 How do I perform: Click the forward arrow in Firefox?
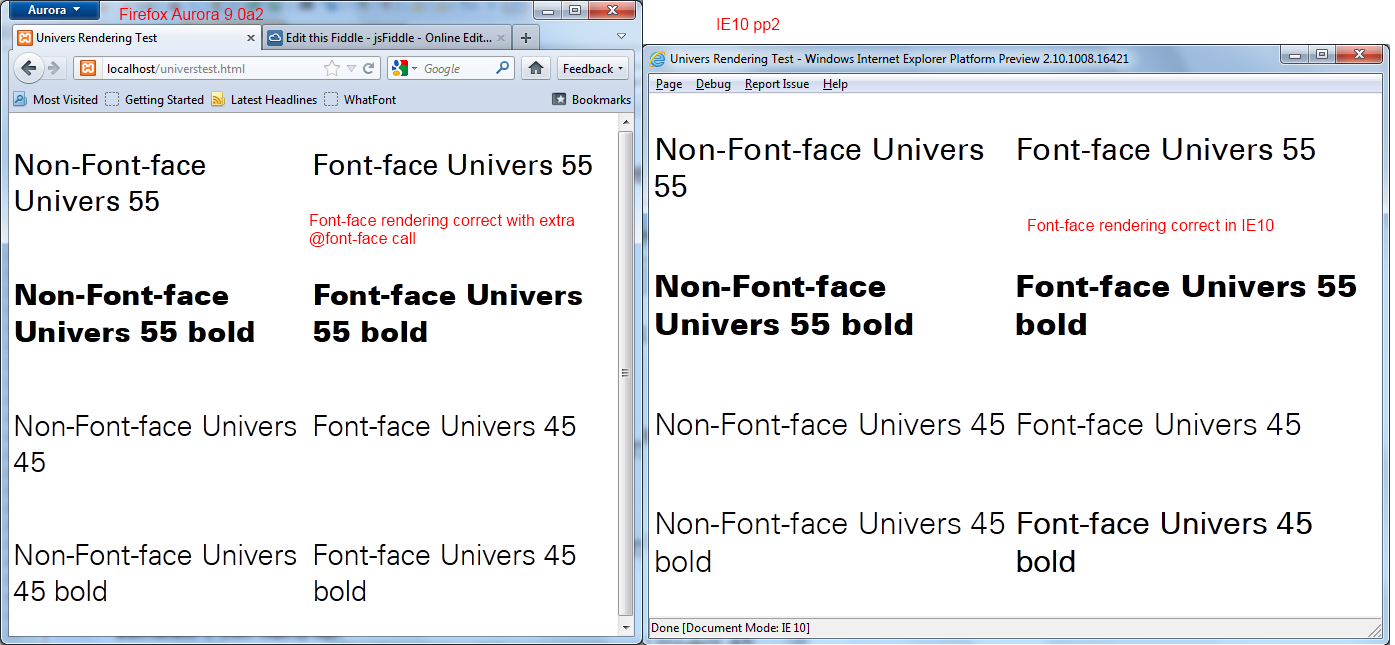coord(54,69)
